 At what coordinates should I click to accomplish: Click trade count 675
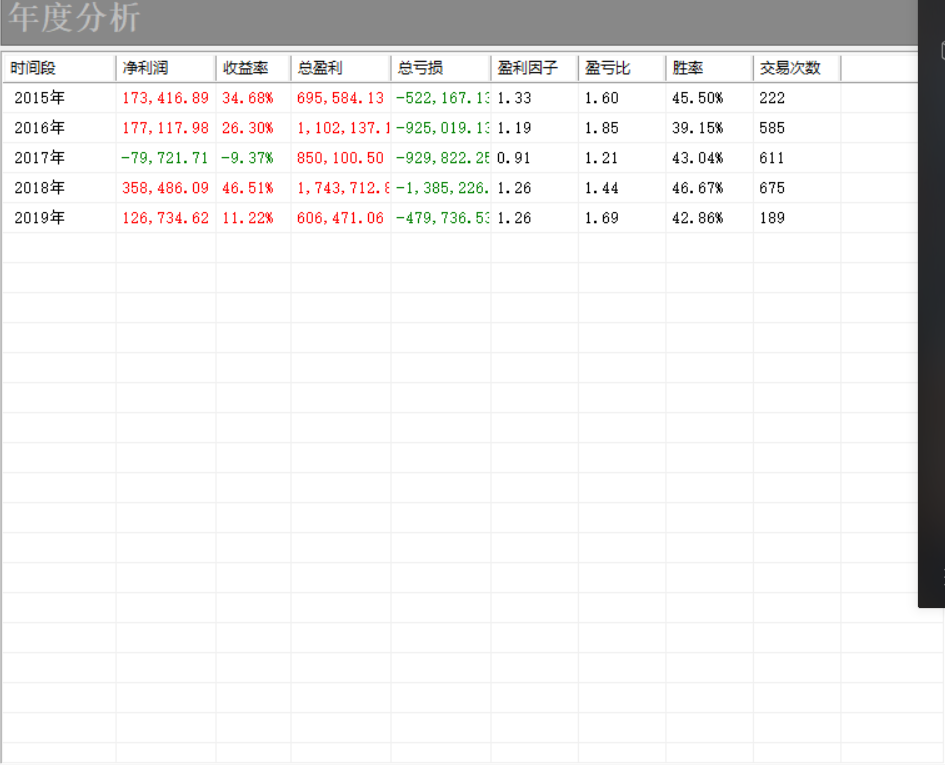[772, 188]
